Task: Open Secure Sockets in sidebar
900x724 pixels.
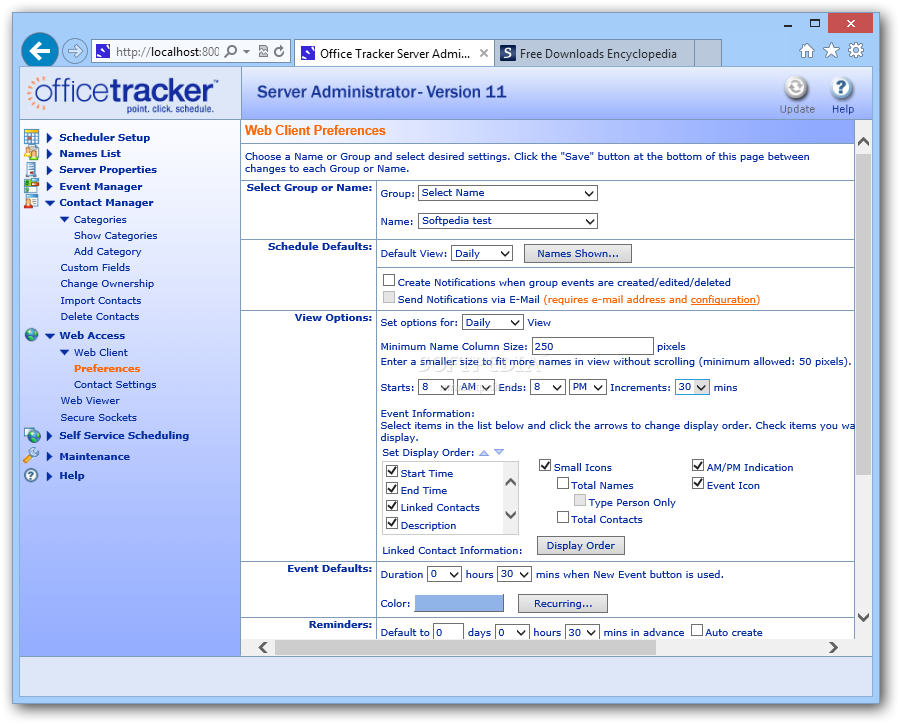Action: [99, 417]
